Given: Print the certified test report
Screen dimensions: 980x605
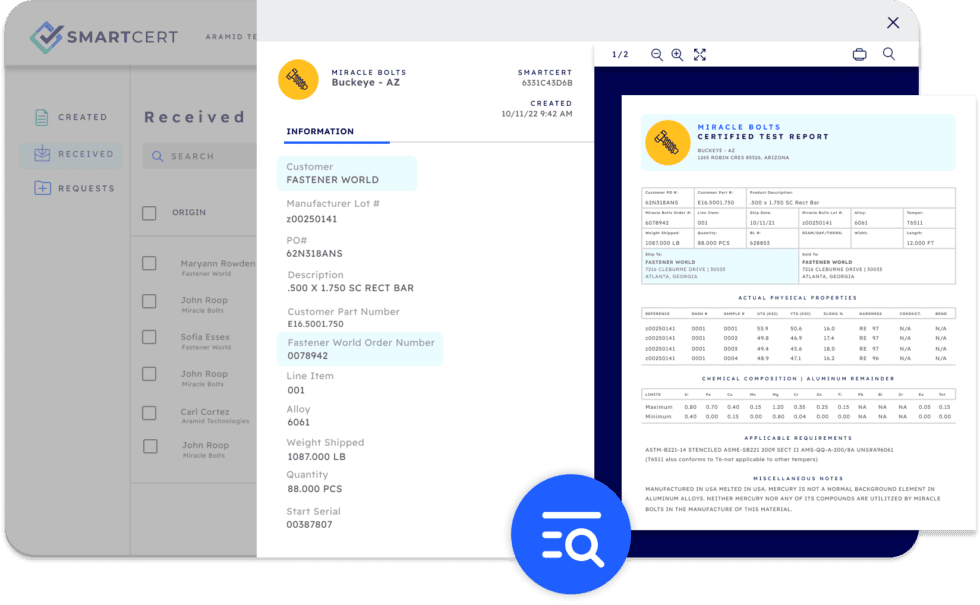Looking at the screenshot, I should (860, 54).
